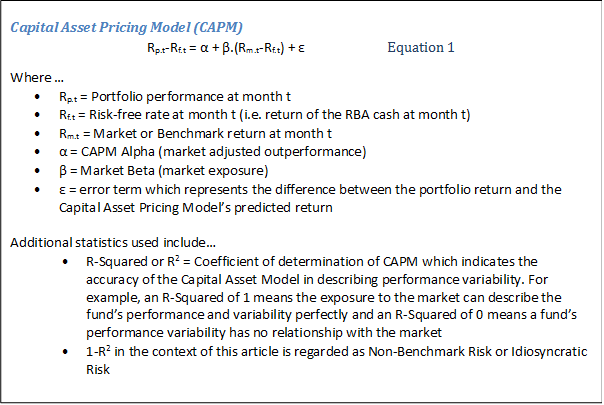The image size is (604, 405).
Task: Select the "Equation 1" label
Action: pos(420,47)
